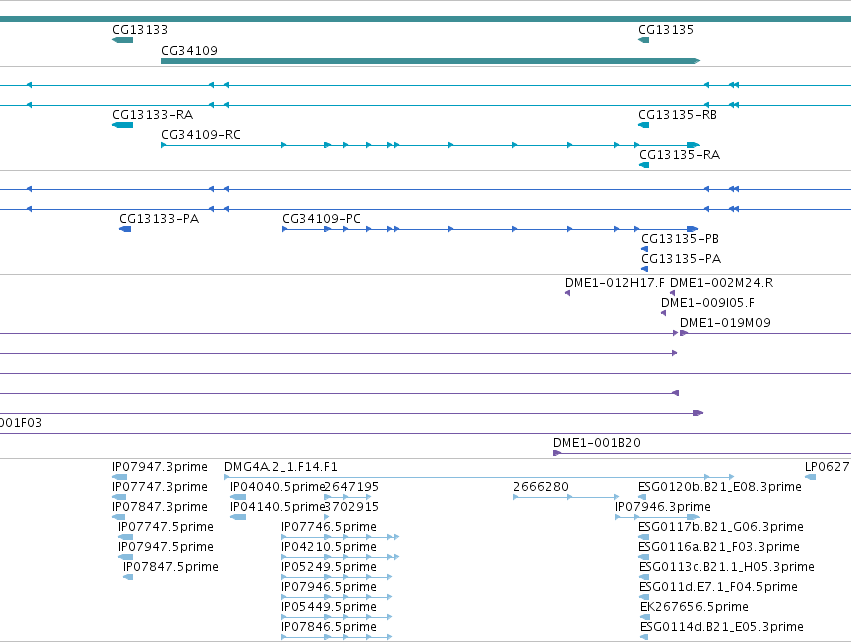This screenshot has width=851, height=642.
Task: Select the CG13133-RA transcript glyph
Action: click(123, 125)
